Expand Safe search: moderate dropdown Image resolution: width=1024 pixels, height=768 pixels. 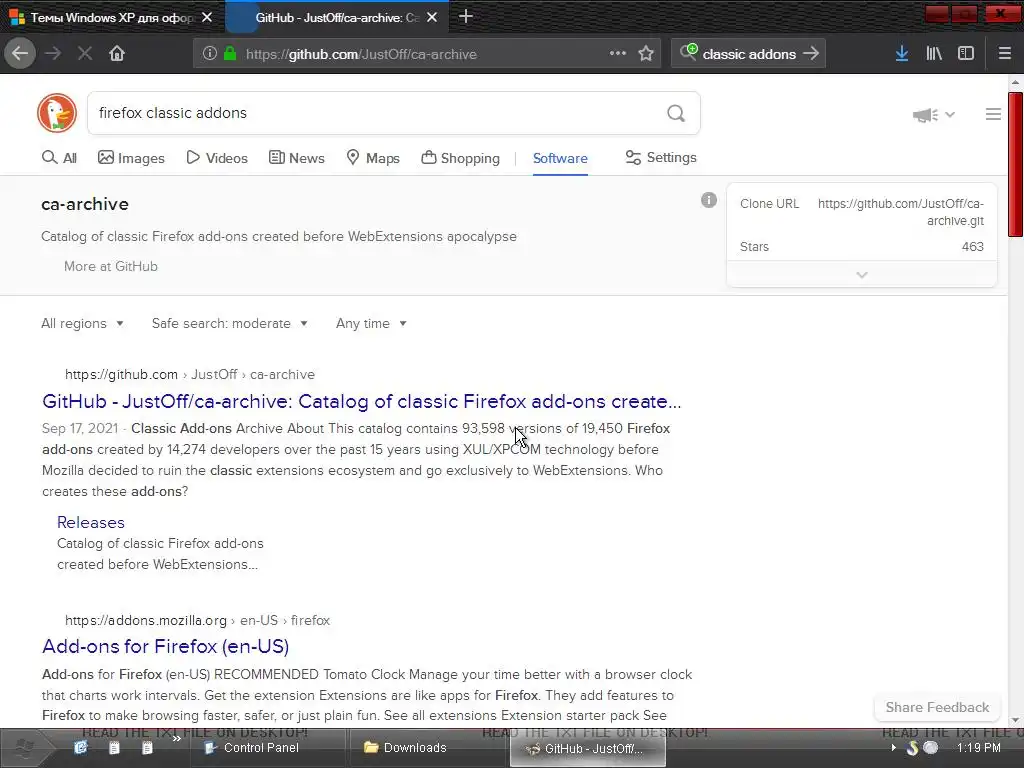[x=229, y=323]
